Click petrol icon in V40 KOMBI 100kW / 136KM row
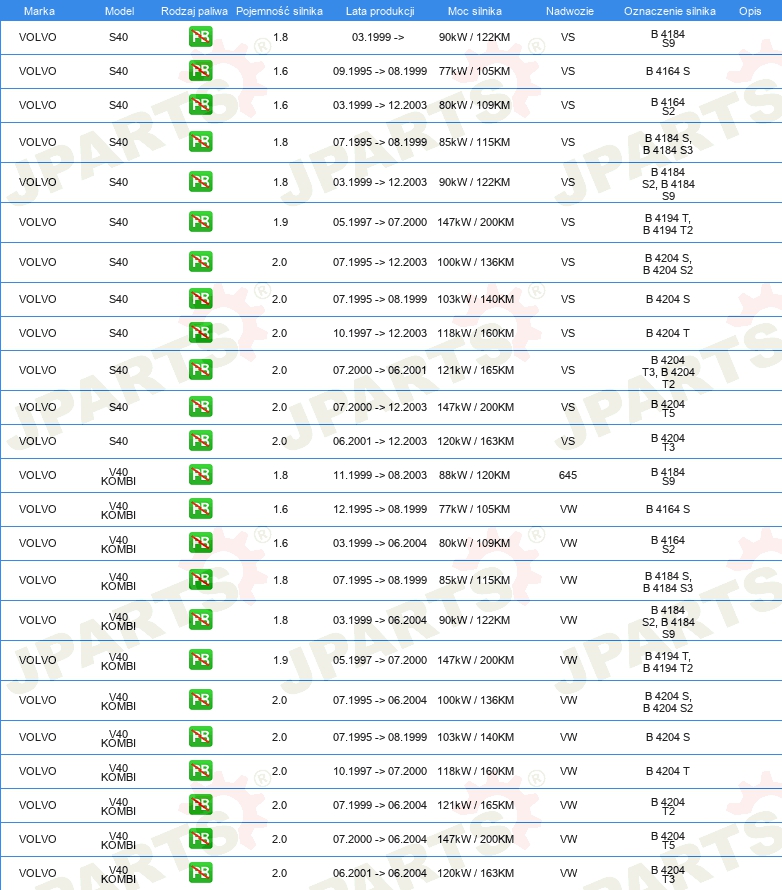The image size is (782, 890). [x=201, y=700]
